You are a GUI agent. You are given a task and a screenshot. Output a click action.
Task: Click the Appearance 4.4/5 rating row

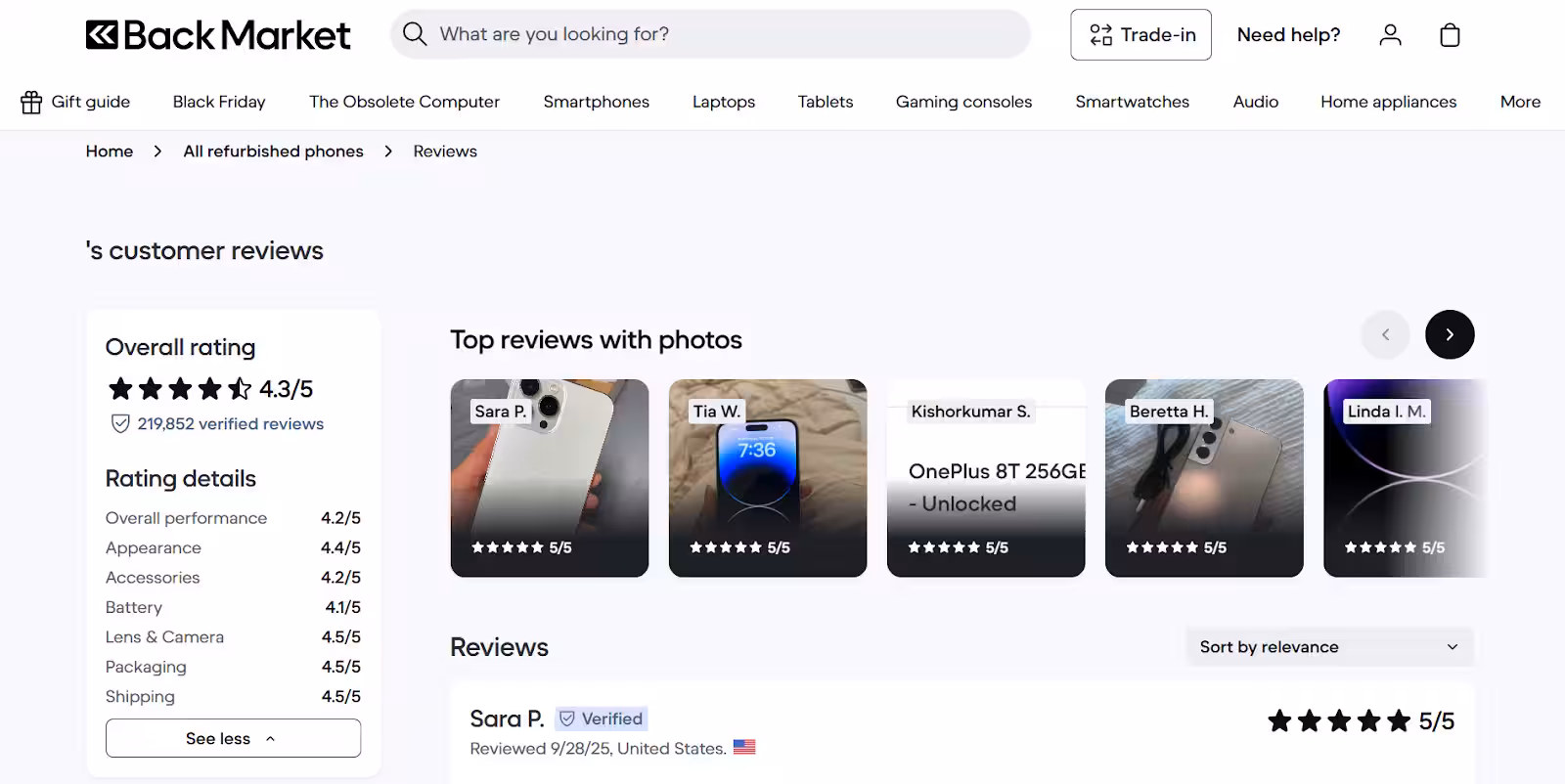point(233,547)
